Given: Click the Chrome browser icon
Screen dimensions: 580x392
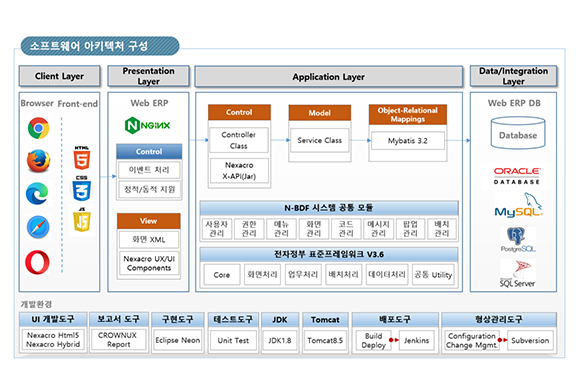Looking at the screenshot, I should click(x=38, y=128).
